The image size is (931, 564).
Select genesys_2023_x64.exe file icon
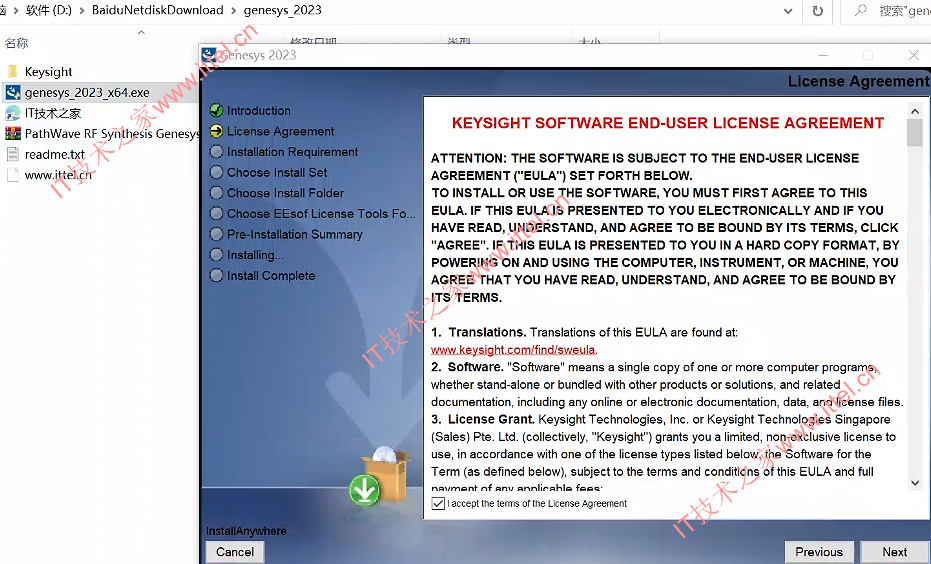[13, 93]
